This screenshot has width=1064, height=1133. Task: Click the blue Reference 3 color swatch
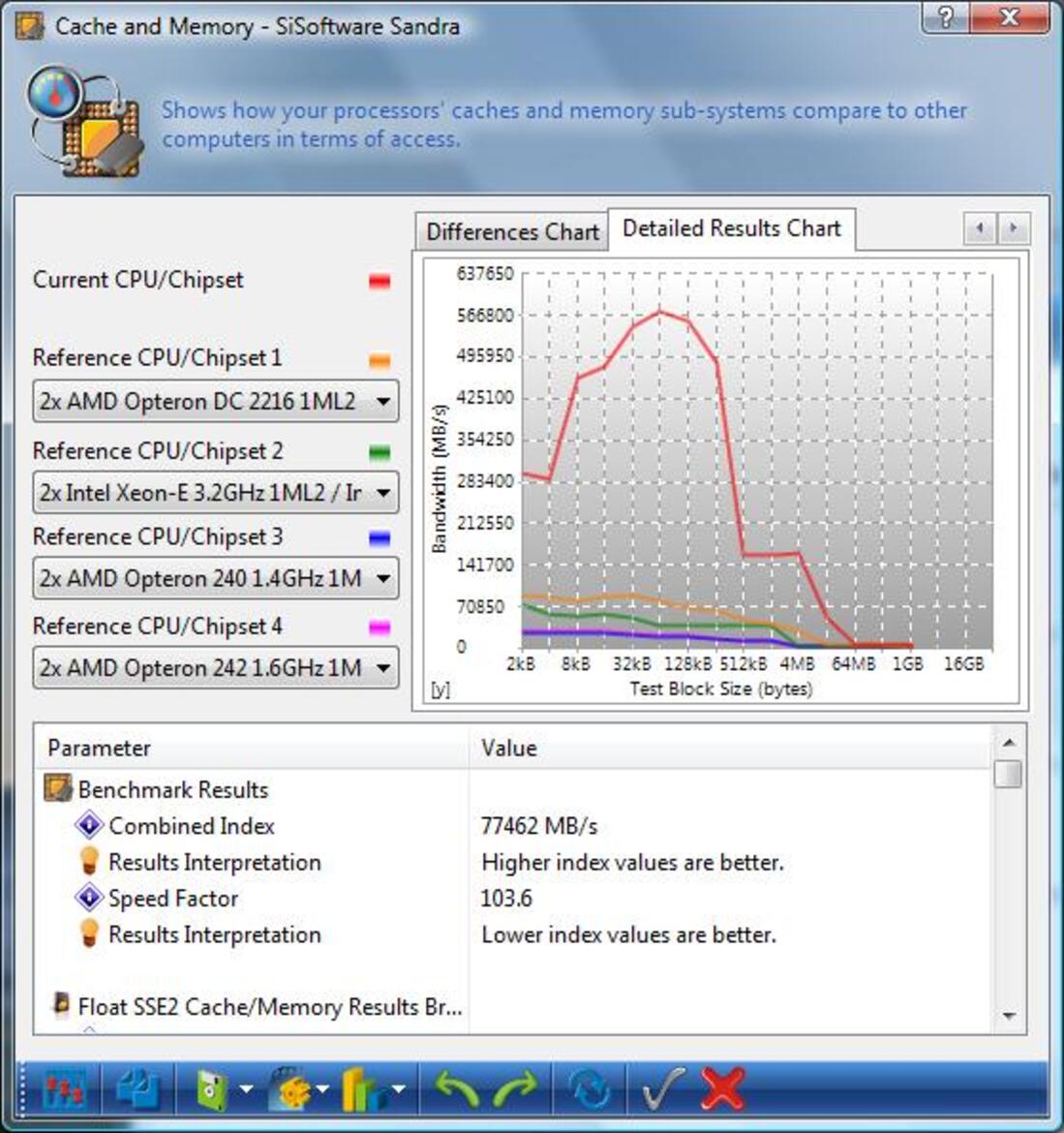[x=380, y=539]
